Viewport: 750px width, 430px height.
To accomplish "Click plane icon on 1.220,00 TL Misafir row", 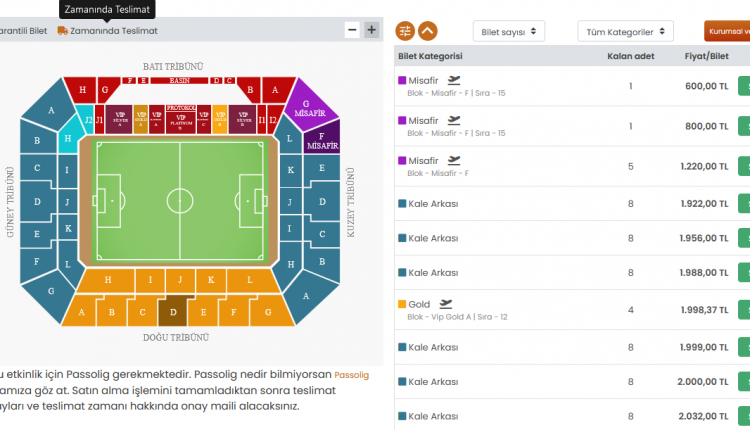I will pyautogui.click(x=455, y=159).
